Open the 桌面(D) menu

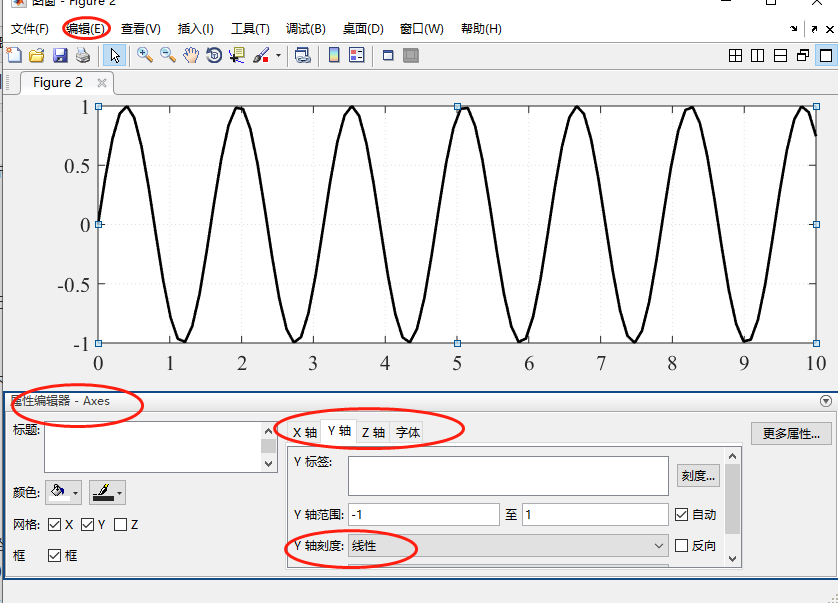[363, 28]
